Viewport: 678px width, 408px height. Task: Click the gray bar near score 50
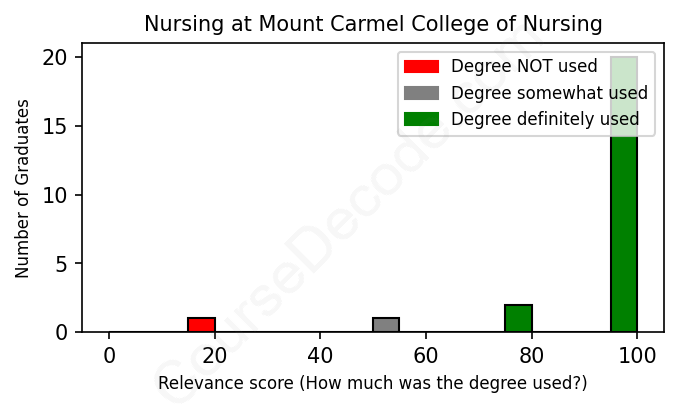pos(386,325)
